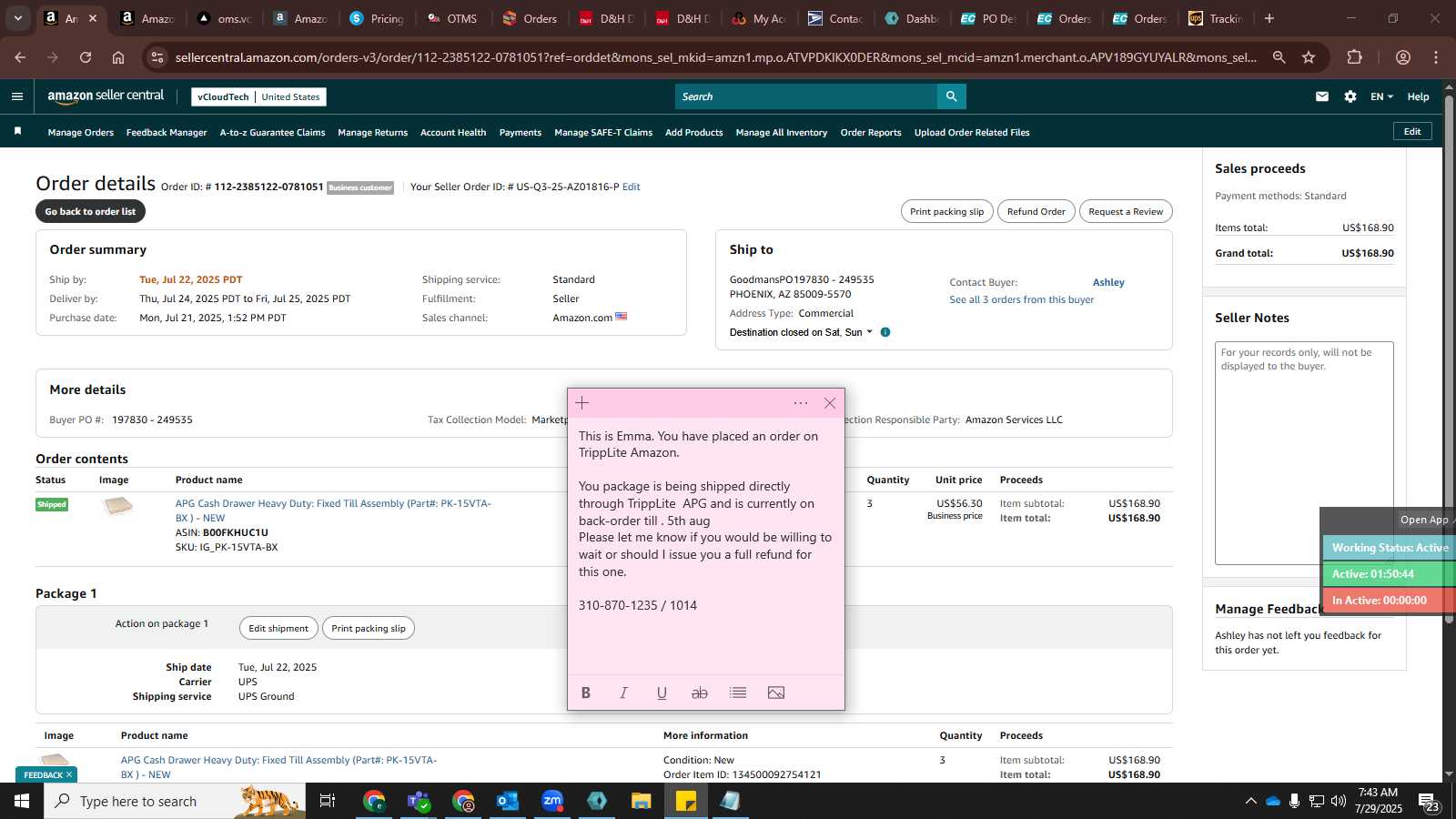
Task: Open Feedback Manager menu item
Action: point(167,132)
